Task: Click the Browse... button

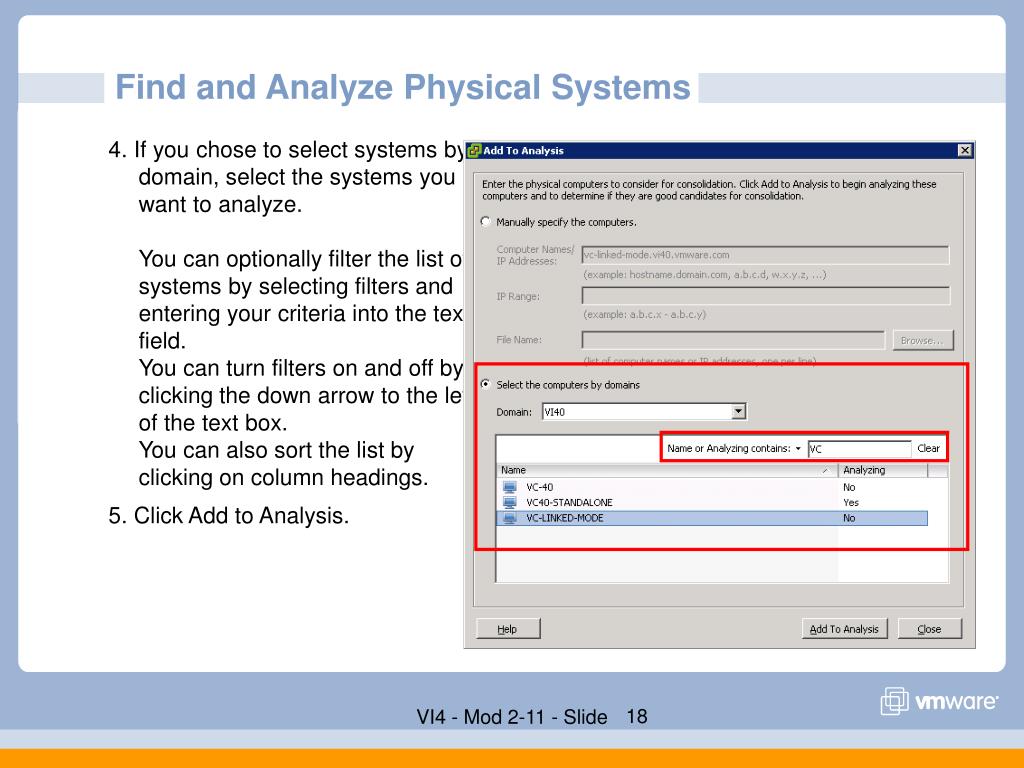Action: [922, 340]
